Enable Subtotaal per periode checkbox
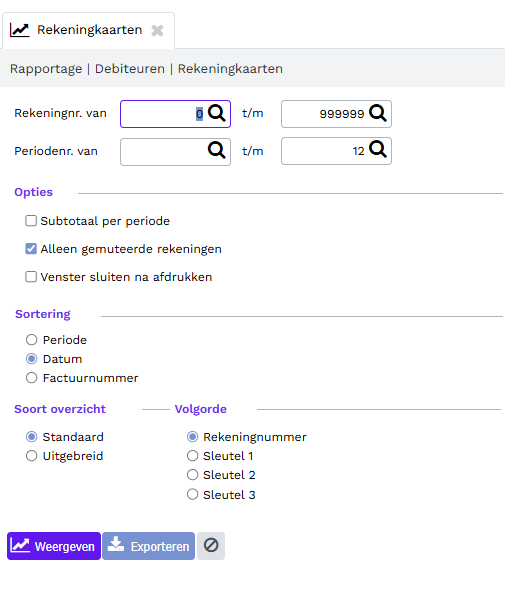 [31, 221]
